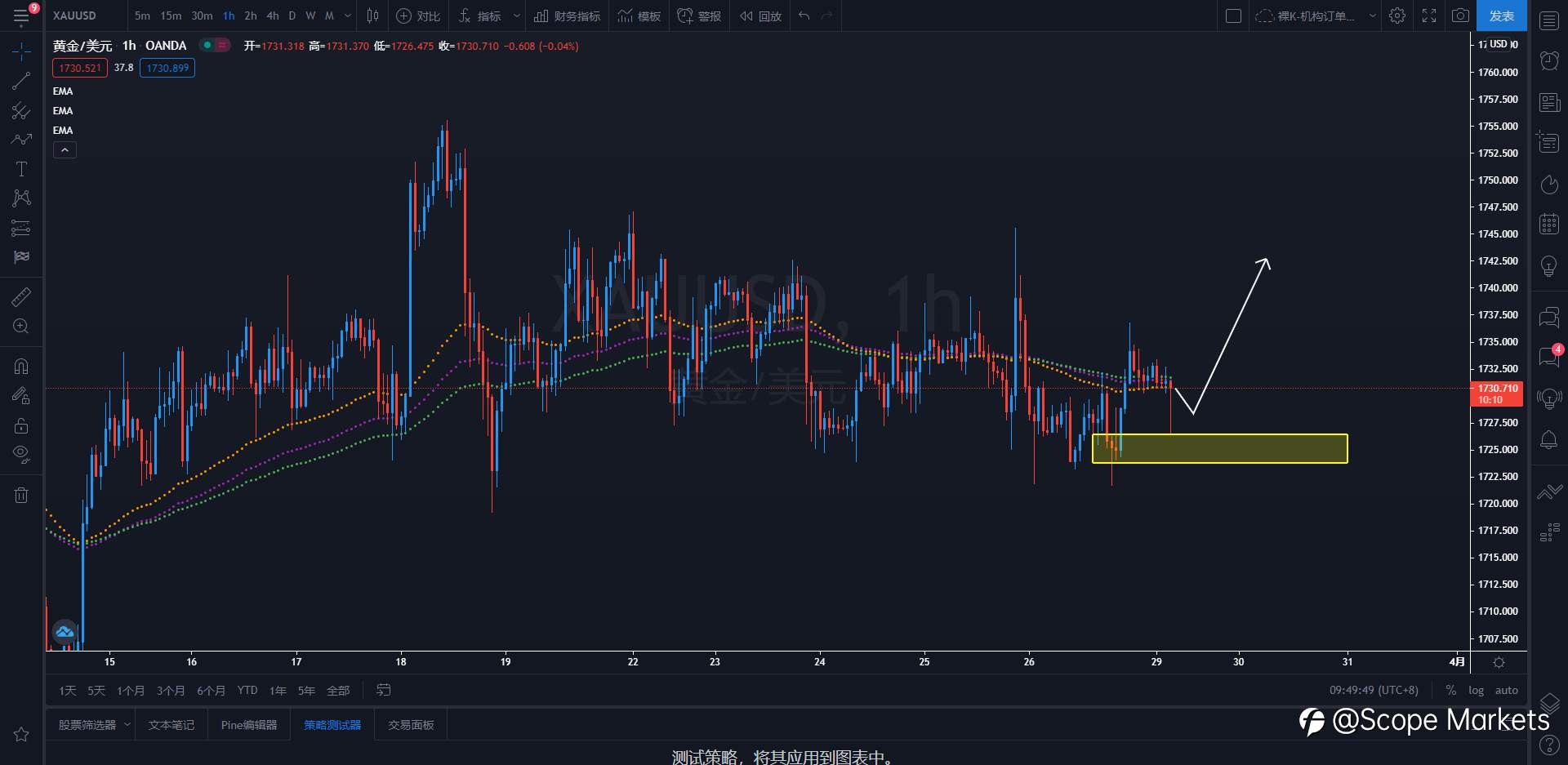Select the ruler measure tool
This screenshot has width=1568, height=765.
(21, 296)
